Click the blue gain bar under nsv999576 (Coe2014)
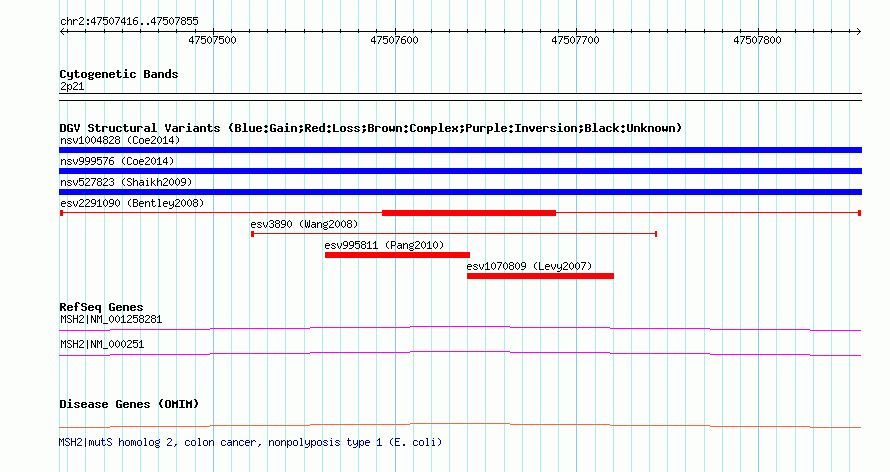Screen dimensions: 890x472 pyautogui.click(x=460, y=171)
